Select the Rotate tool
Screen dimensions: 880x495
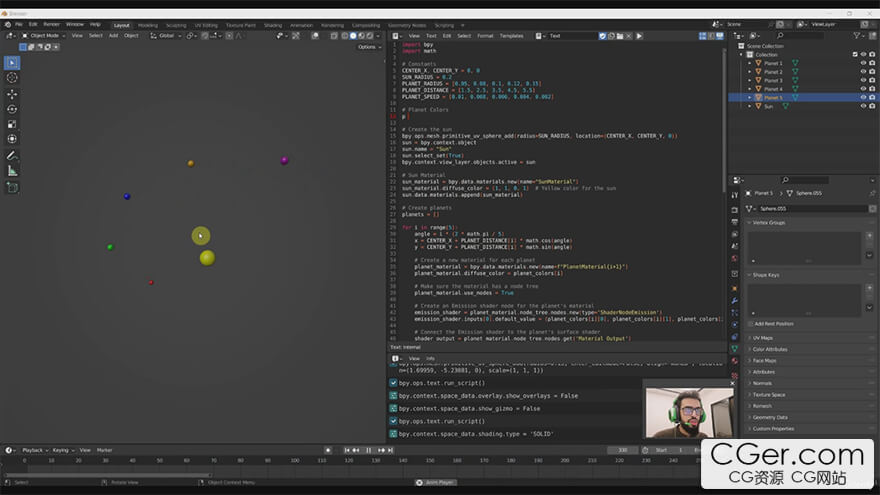pyautogui.click(x=12, y=109)
